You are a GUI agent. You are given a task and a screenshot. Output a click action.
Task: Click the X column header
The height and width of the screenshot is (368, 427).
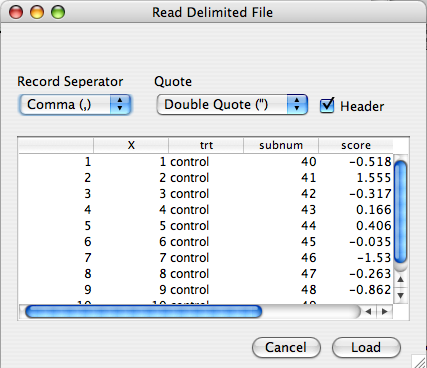(131, 145)
